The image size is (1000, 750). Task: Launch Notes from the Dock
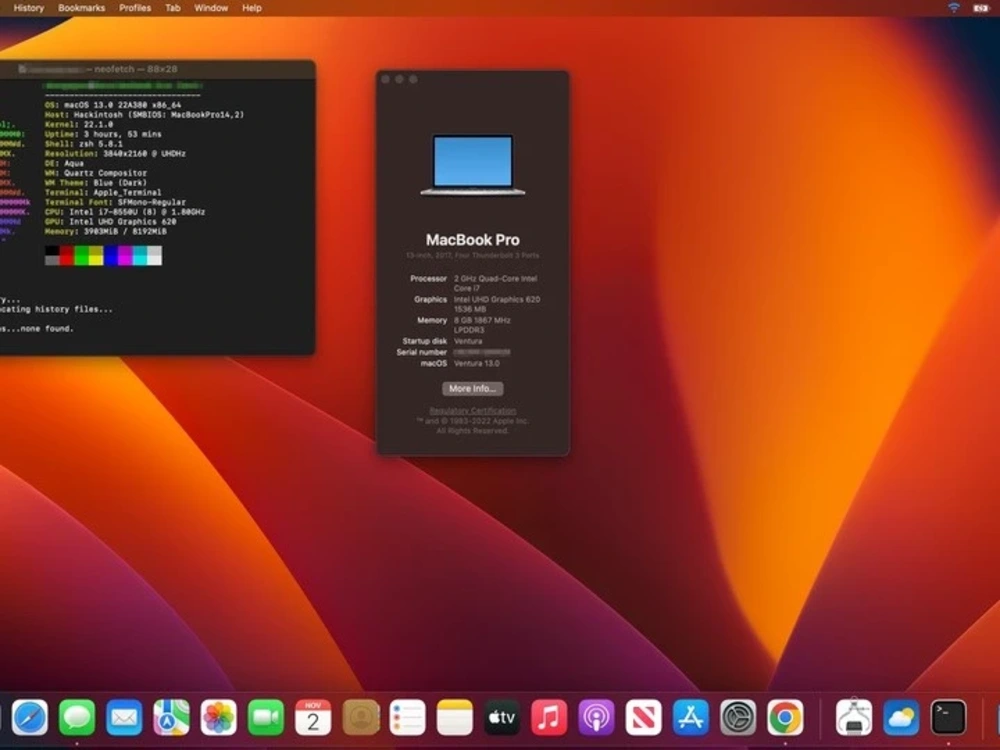[455, 717]
